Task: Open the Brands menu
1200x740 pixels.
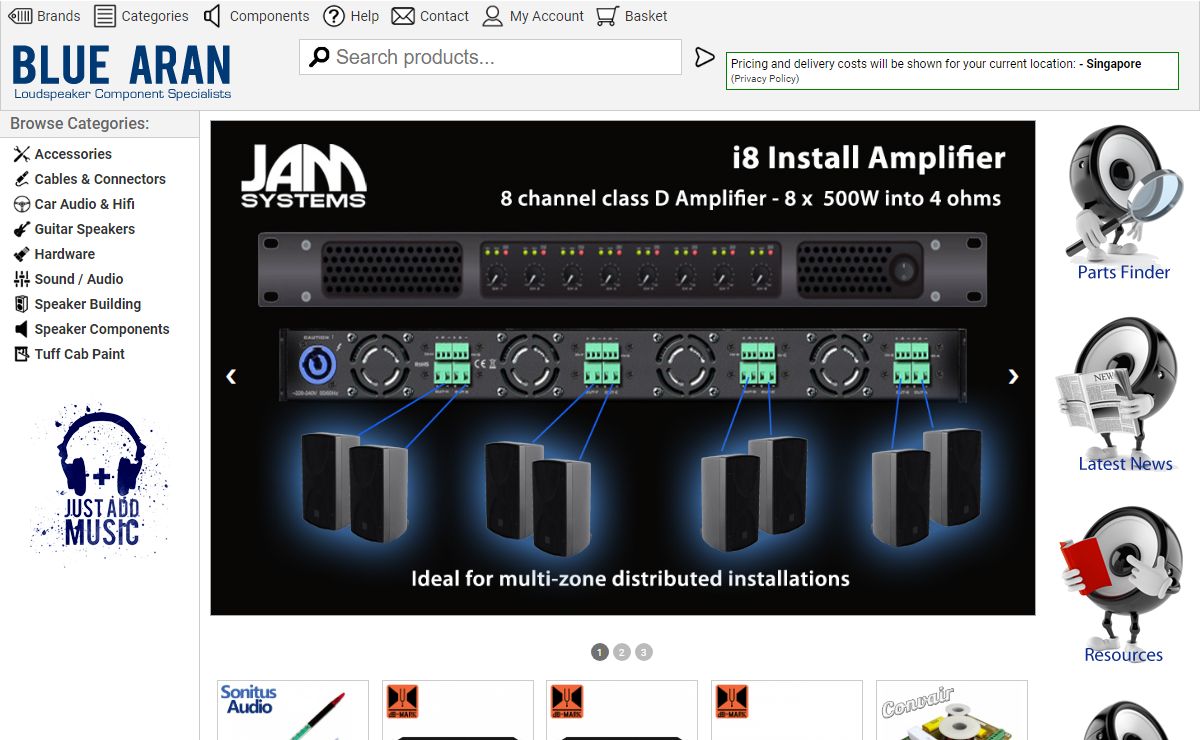Action: pyautogui.click(x=44, y=16)
